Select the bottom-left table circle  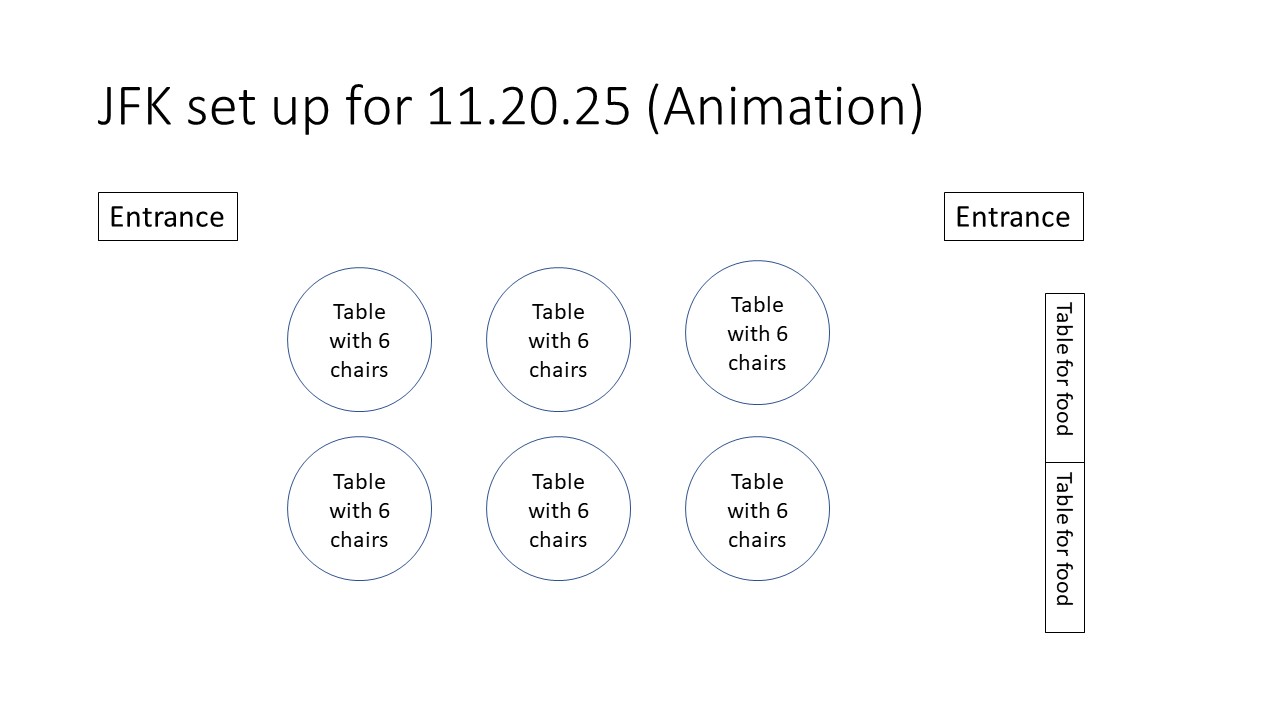click(x=359, y=509)
